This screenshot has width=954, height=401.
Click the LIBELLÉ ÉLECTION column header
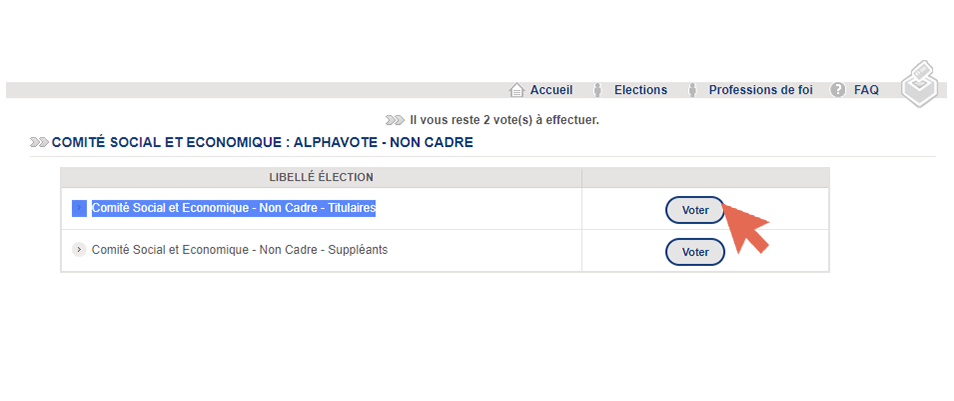321,177
